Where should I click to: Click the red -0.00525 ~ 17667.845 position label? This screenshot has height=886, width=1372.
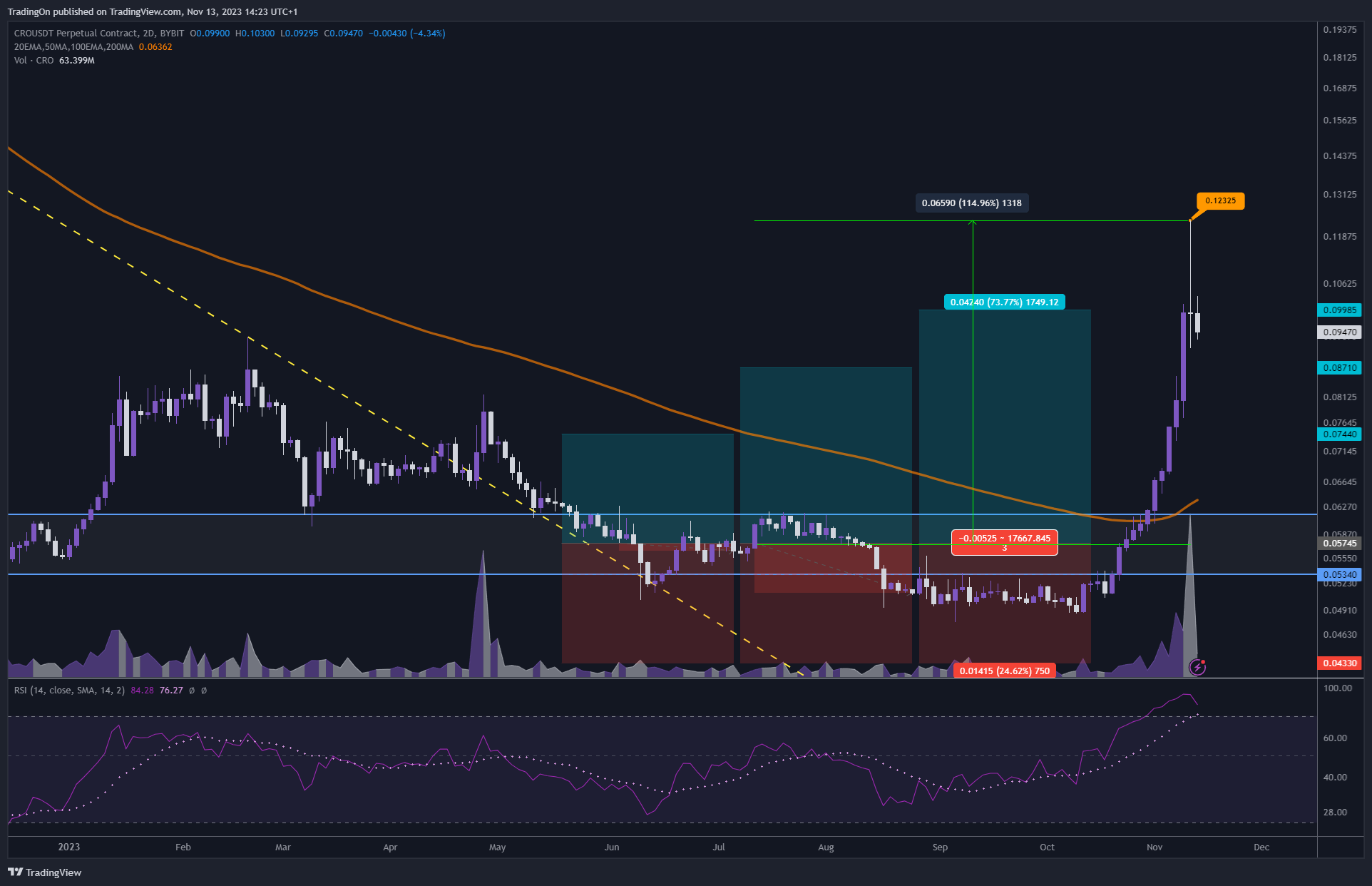[x=1004, y=542]
